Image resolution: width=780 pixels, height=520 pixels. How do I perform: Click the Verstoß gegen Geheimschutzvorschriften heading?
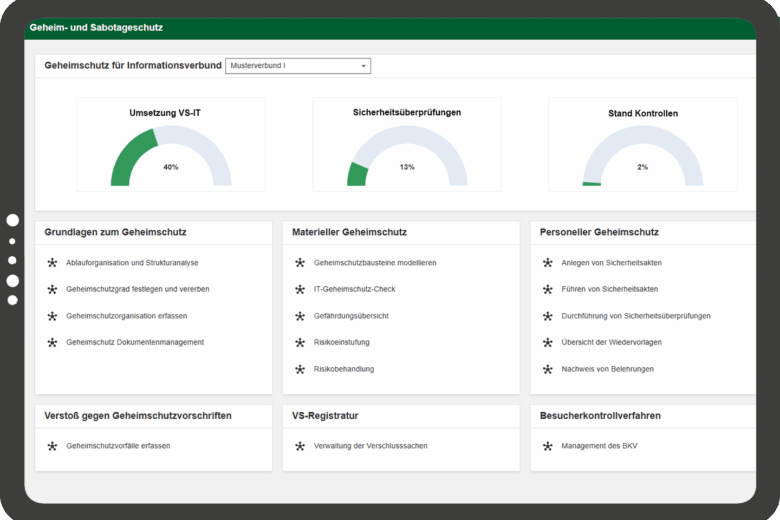[138, 416]
